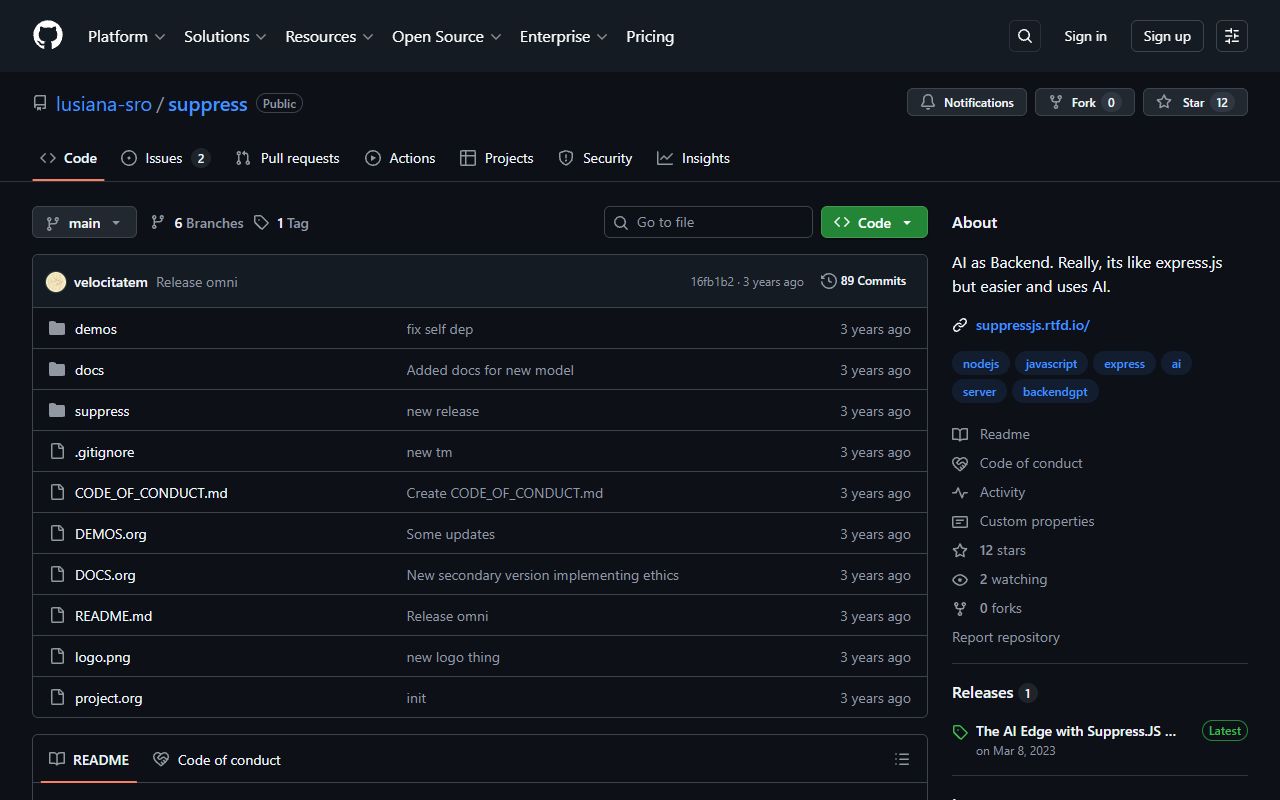1280x800 pixels.
Task: Click the tag icon next to 1 Tag
Action: pos(261,222)
